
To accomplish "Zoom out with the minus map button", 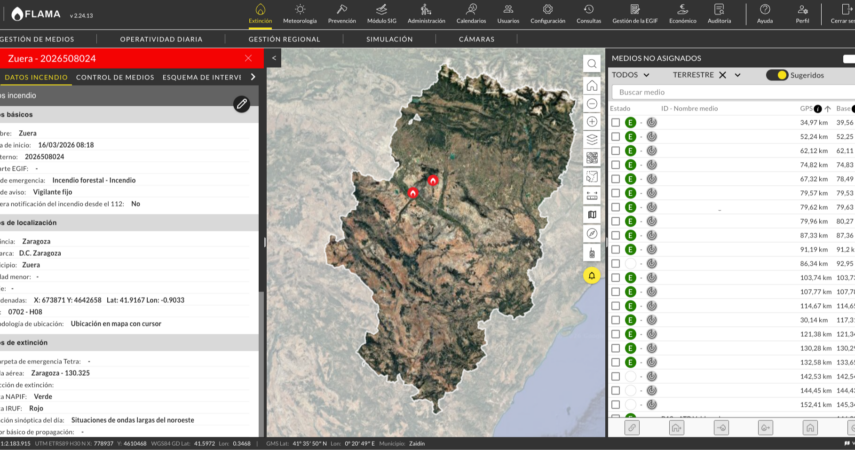I will 592,103.
